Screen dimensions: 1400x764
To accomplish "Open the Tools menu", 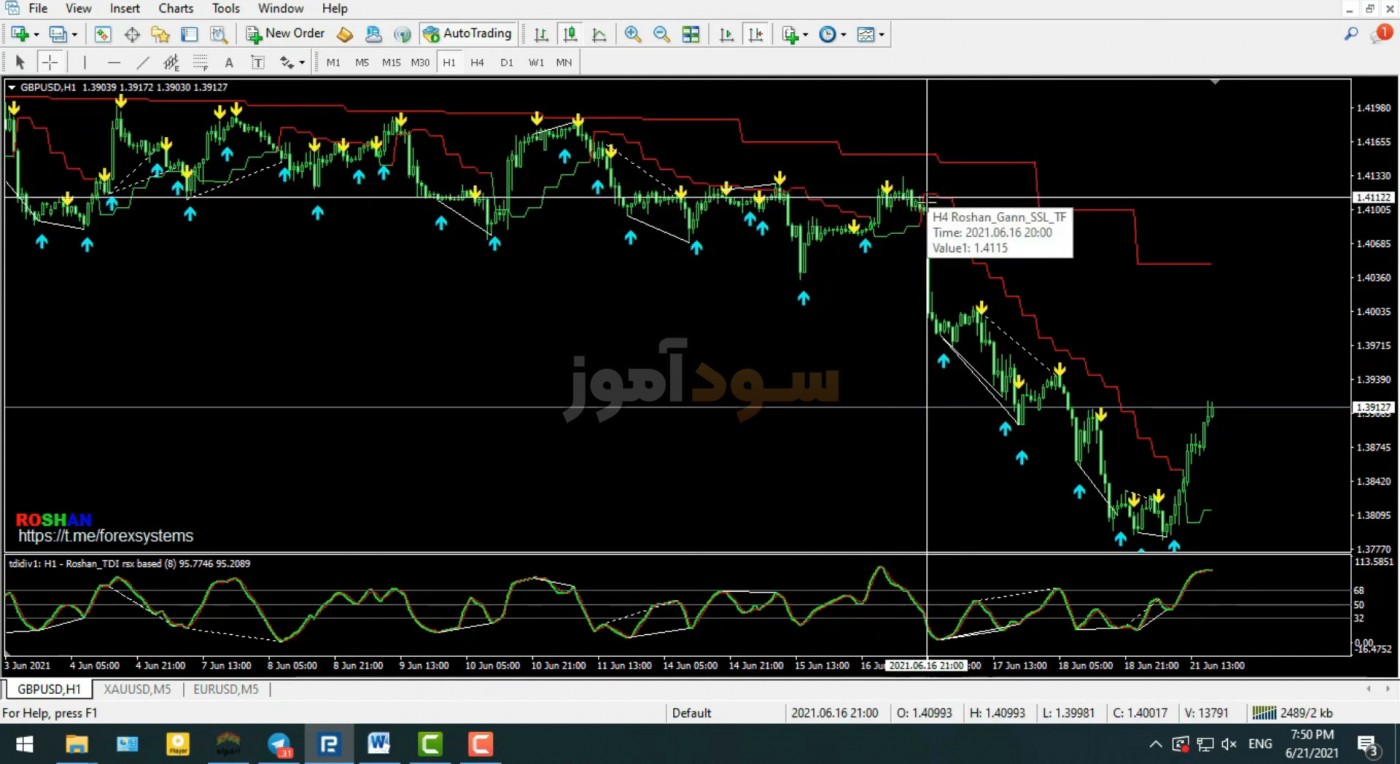I will (225, 8).
